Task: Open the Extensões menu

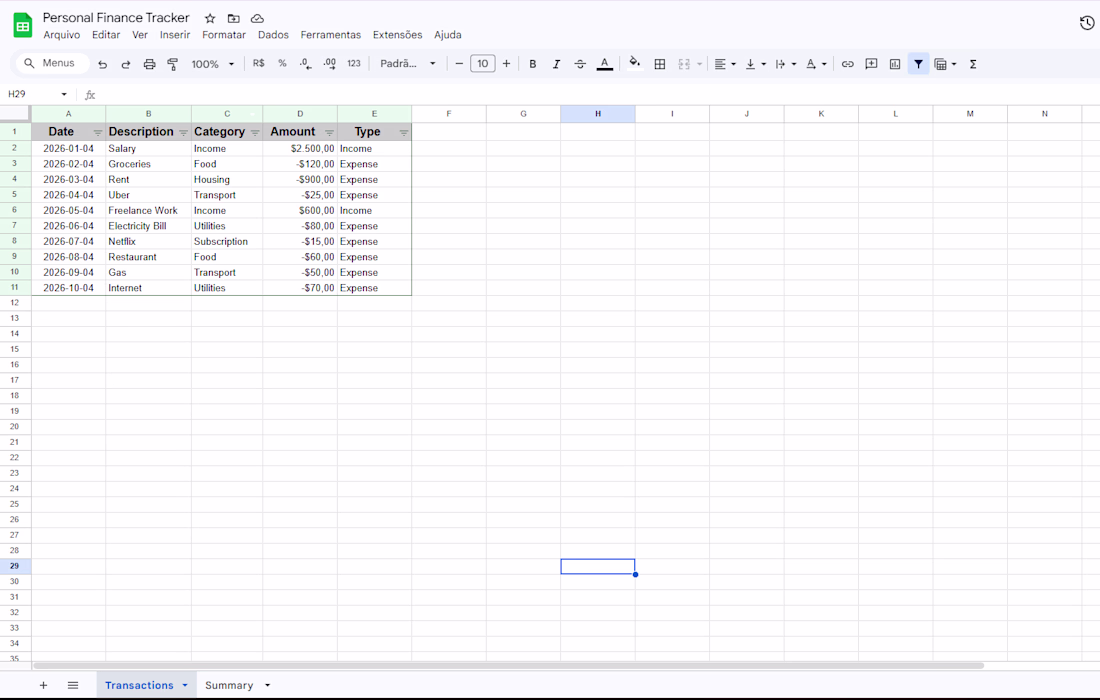Action: pos(397,34)
